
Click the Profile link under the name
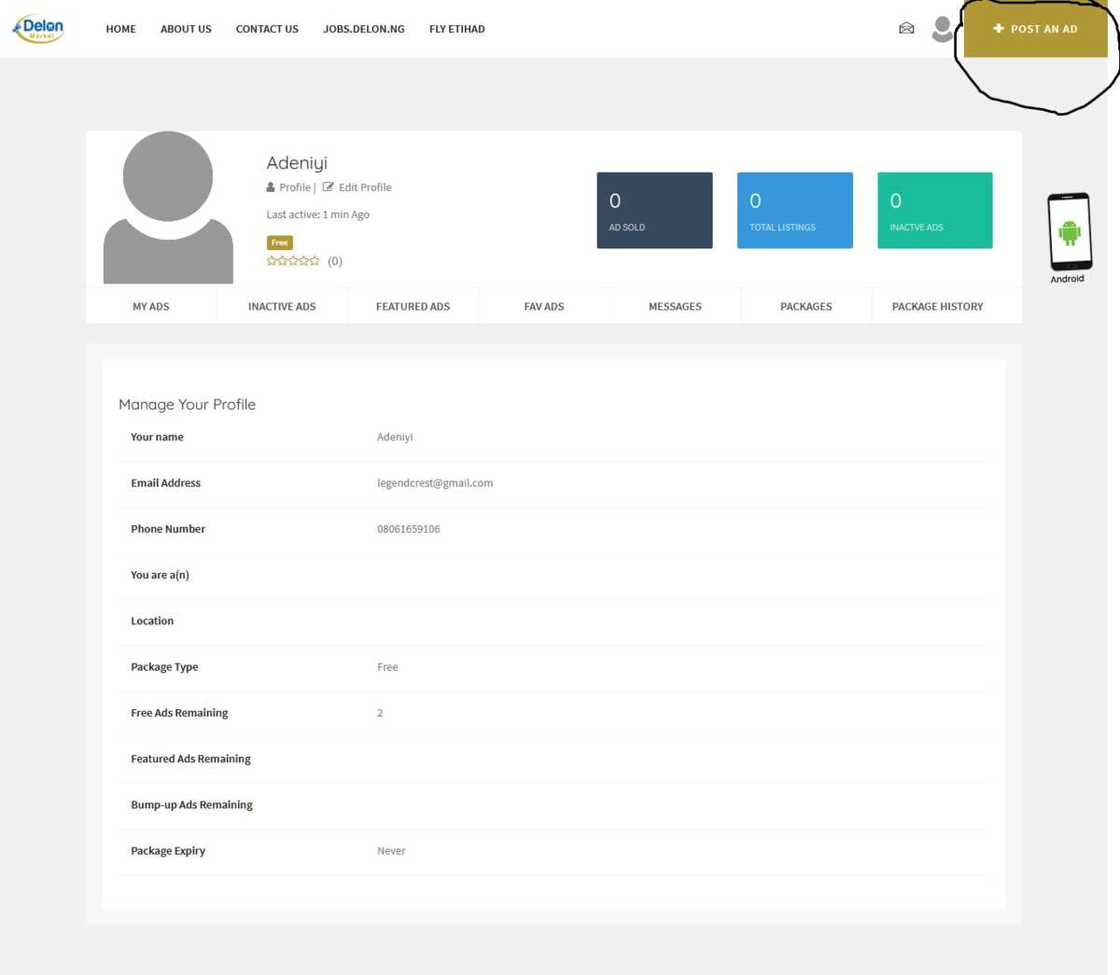pyautogui.click(x=293, y=187)
